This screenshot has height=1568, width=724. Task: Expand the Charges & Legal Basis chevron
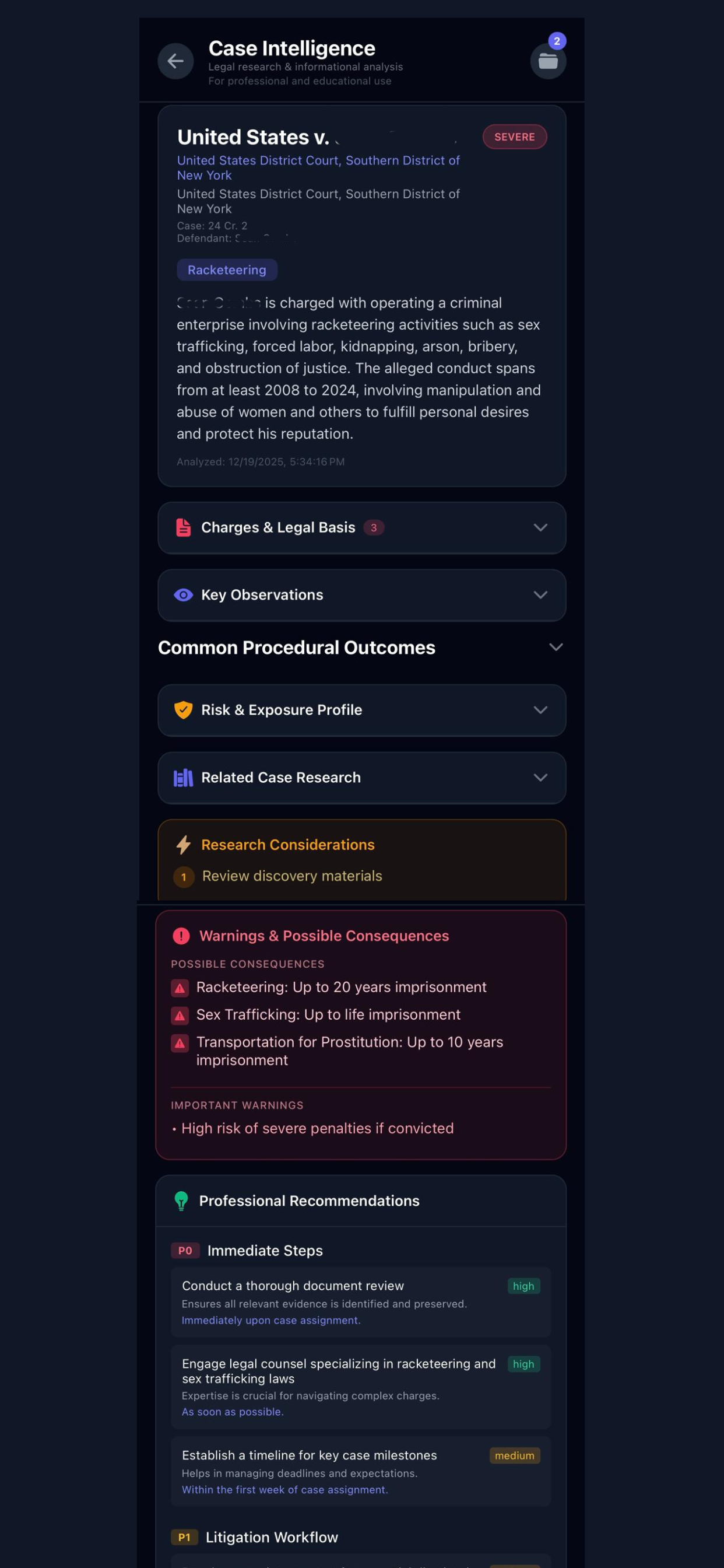540,528
